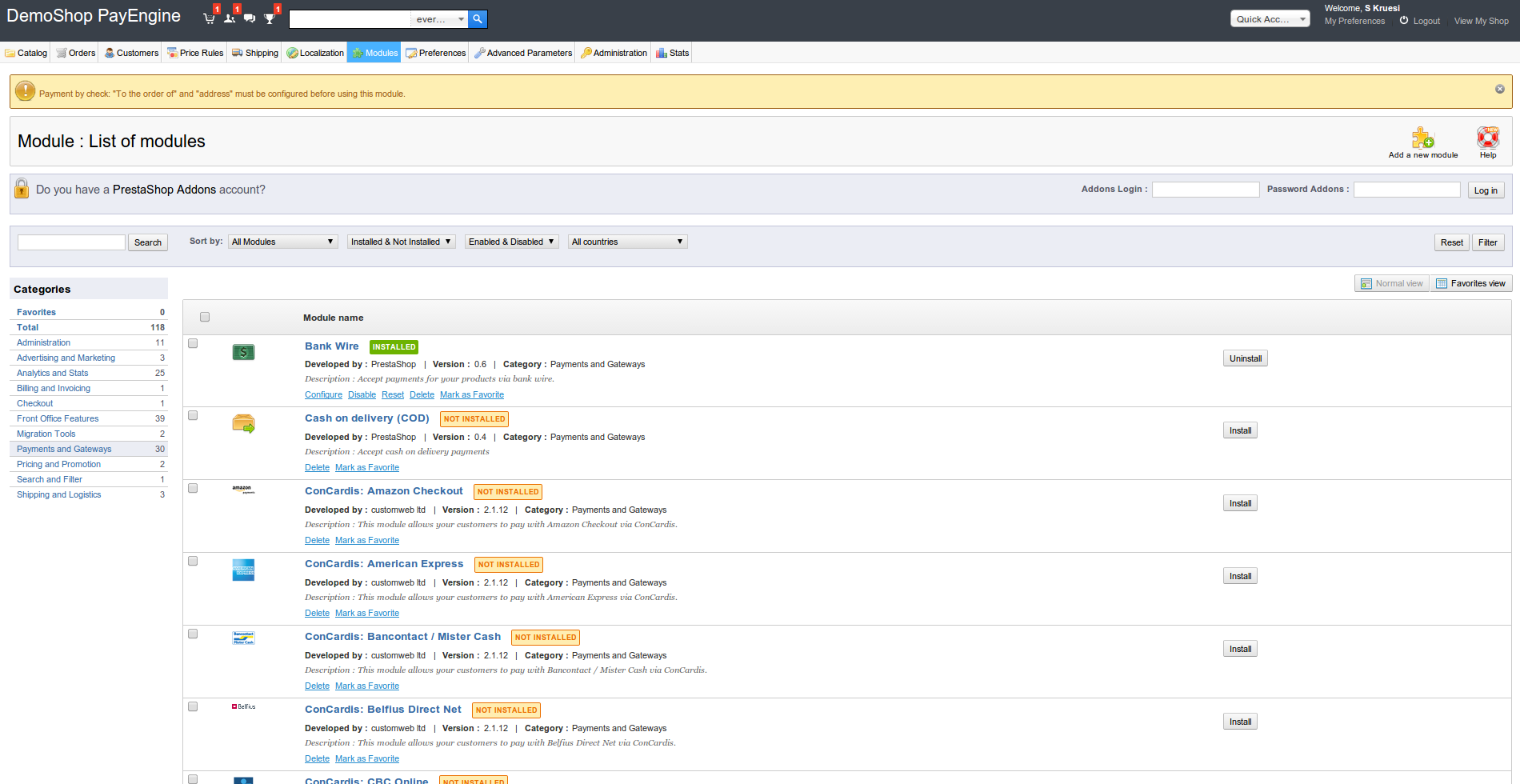Open the All countries dropdown

627,242
